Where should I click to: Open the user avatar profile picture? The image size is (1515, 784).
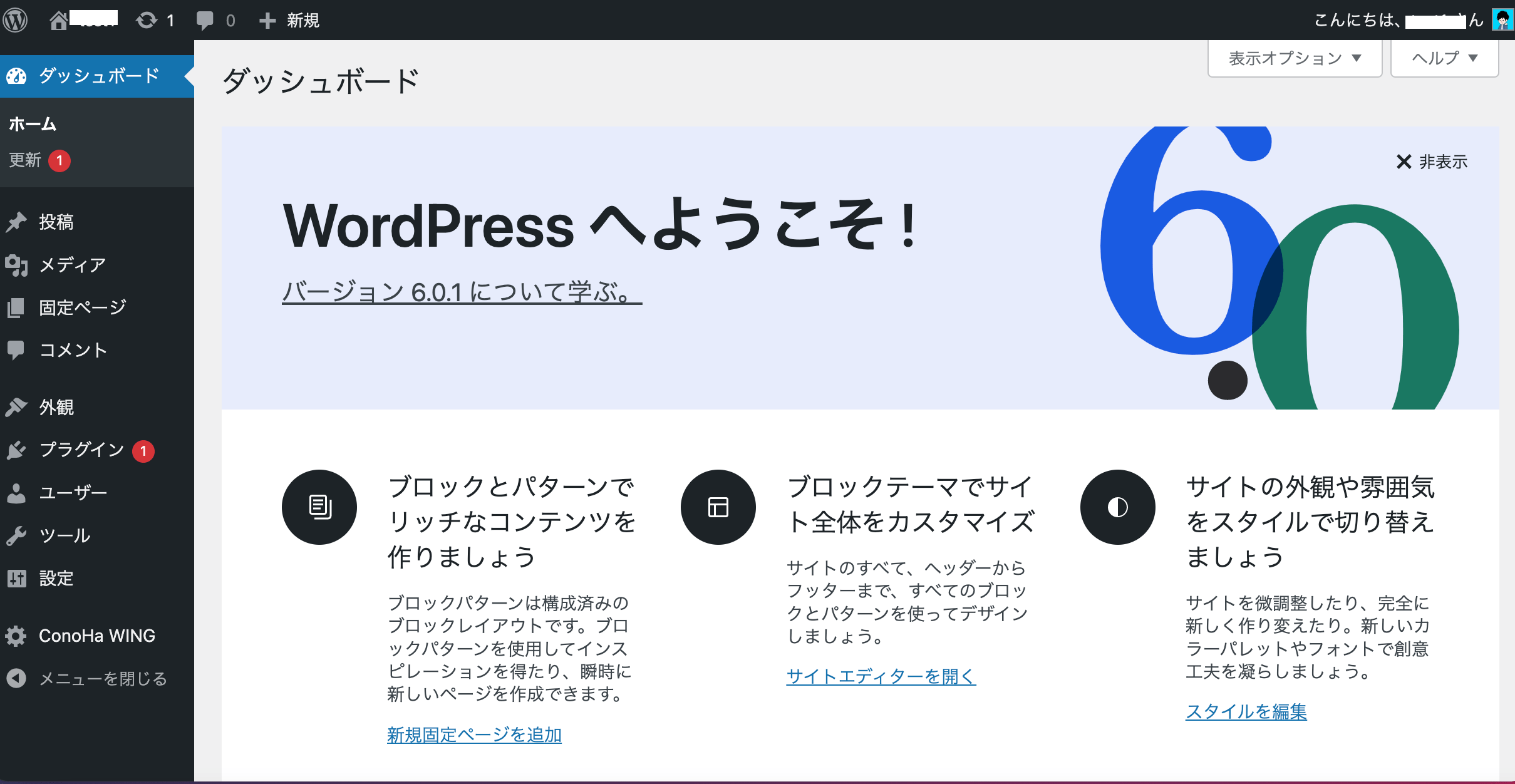[1502, 20]
